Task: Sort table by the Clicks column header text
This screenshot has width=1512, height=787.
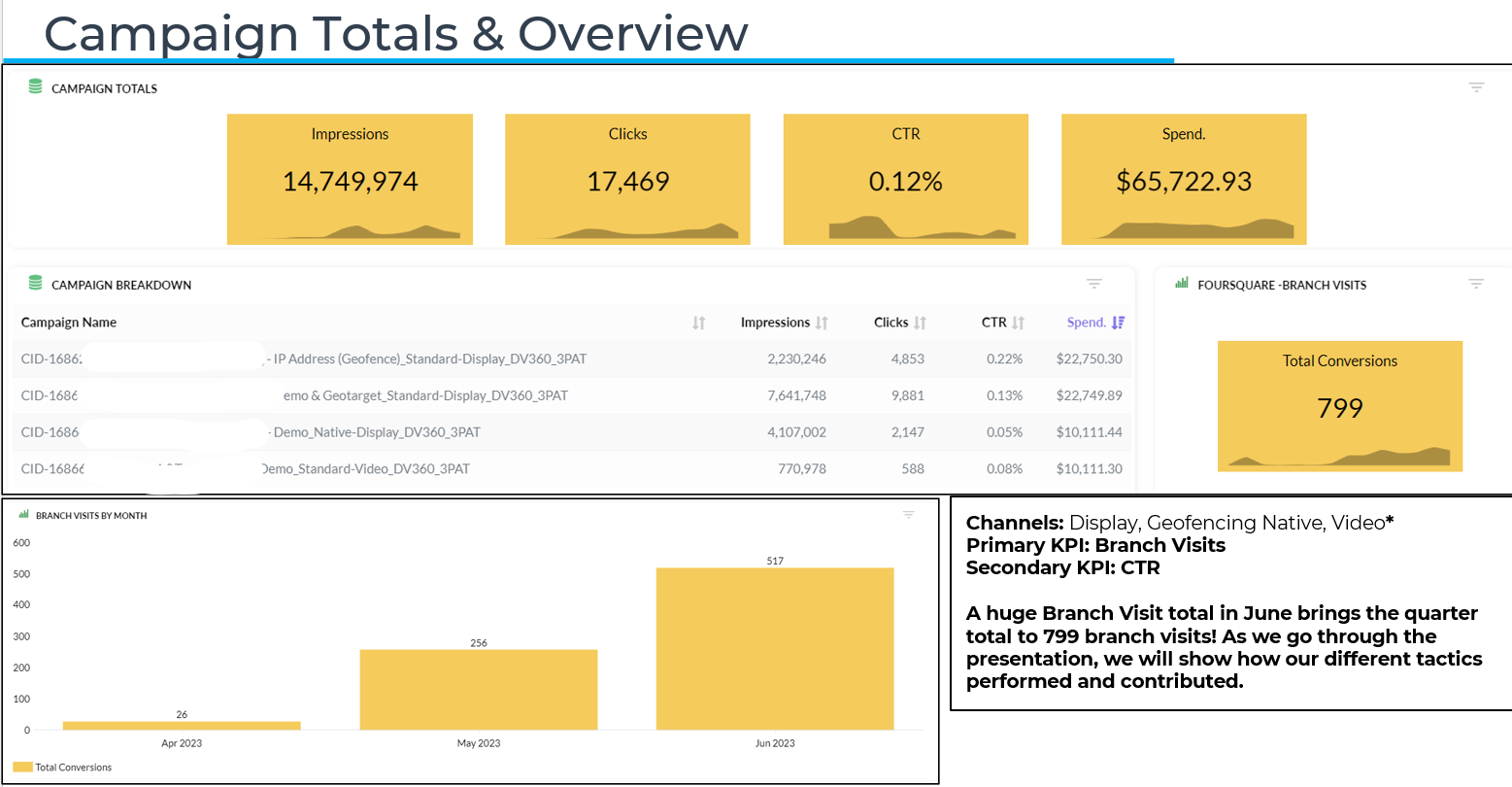Action: click(890, 323)
